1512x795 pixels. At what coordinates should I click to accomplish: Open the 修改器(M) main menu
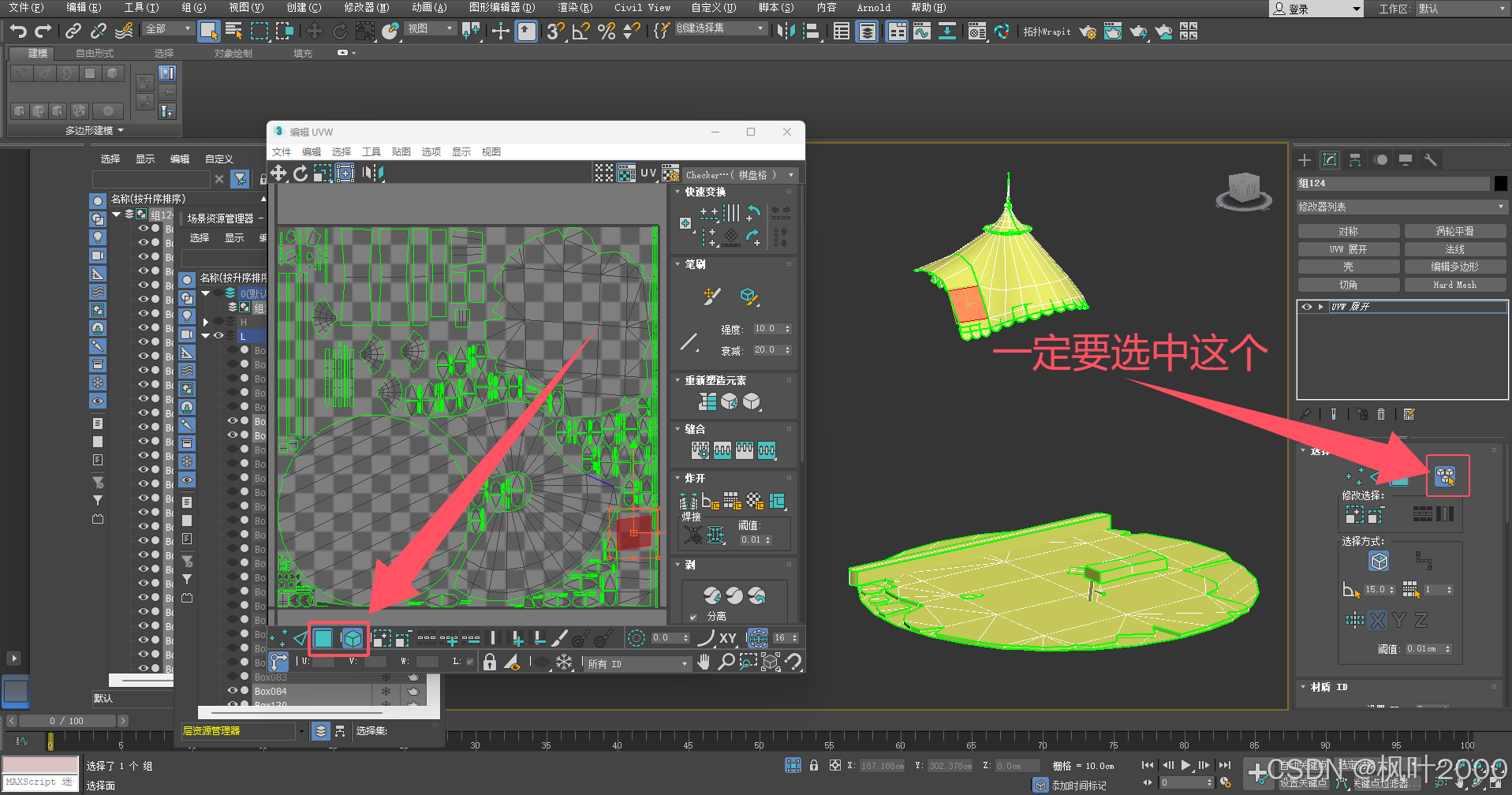[367, 7]
